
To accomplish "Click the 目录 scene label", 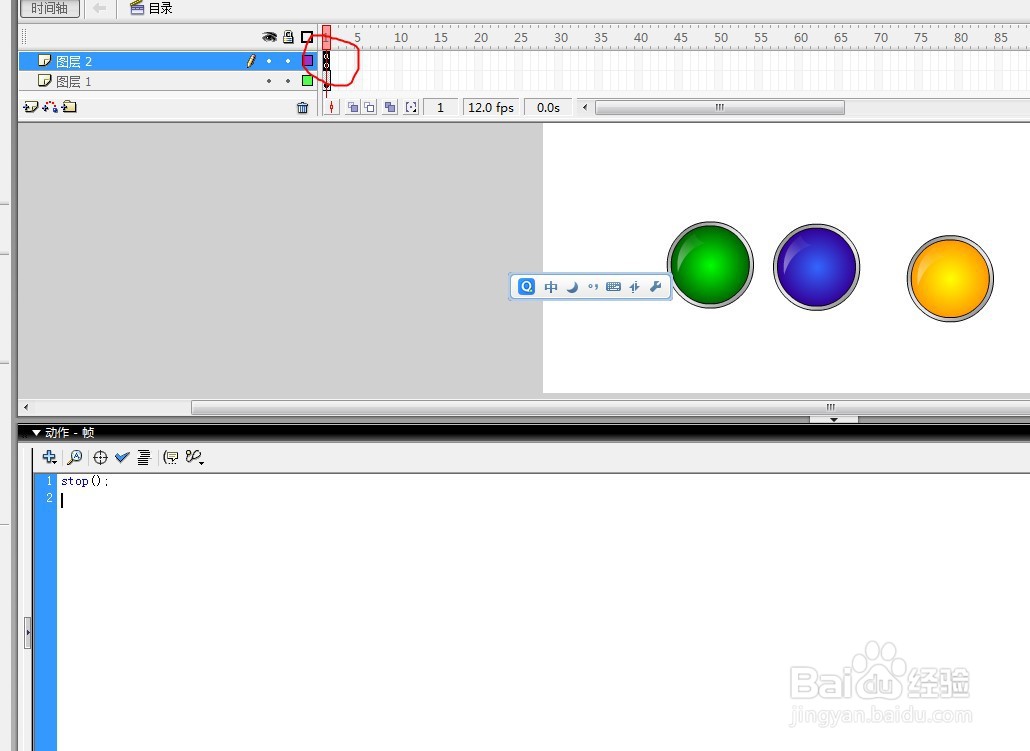I will tap(160, 8).
